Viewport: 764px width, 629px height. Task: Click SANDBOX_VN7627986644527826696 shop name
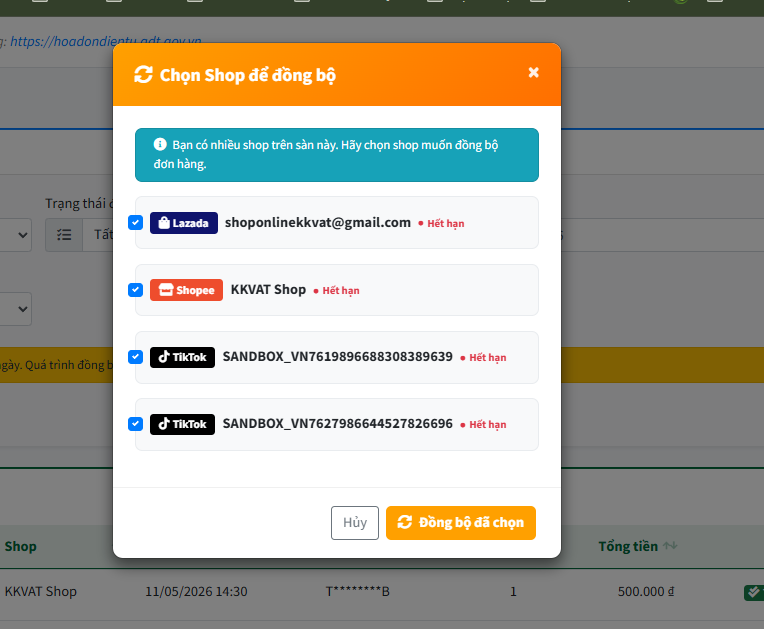tap(338, 423)
